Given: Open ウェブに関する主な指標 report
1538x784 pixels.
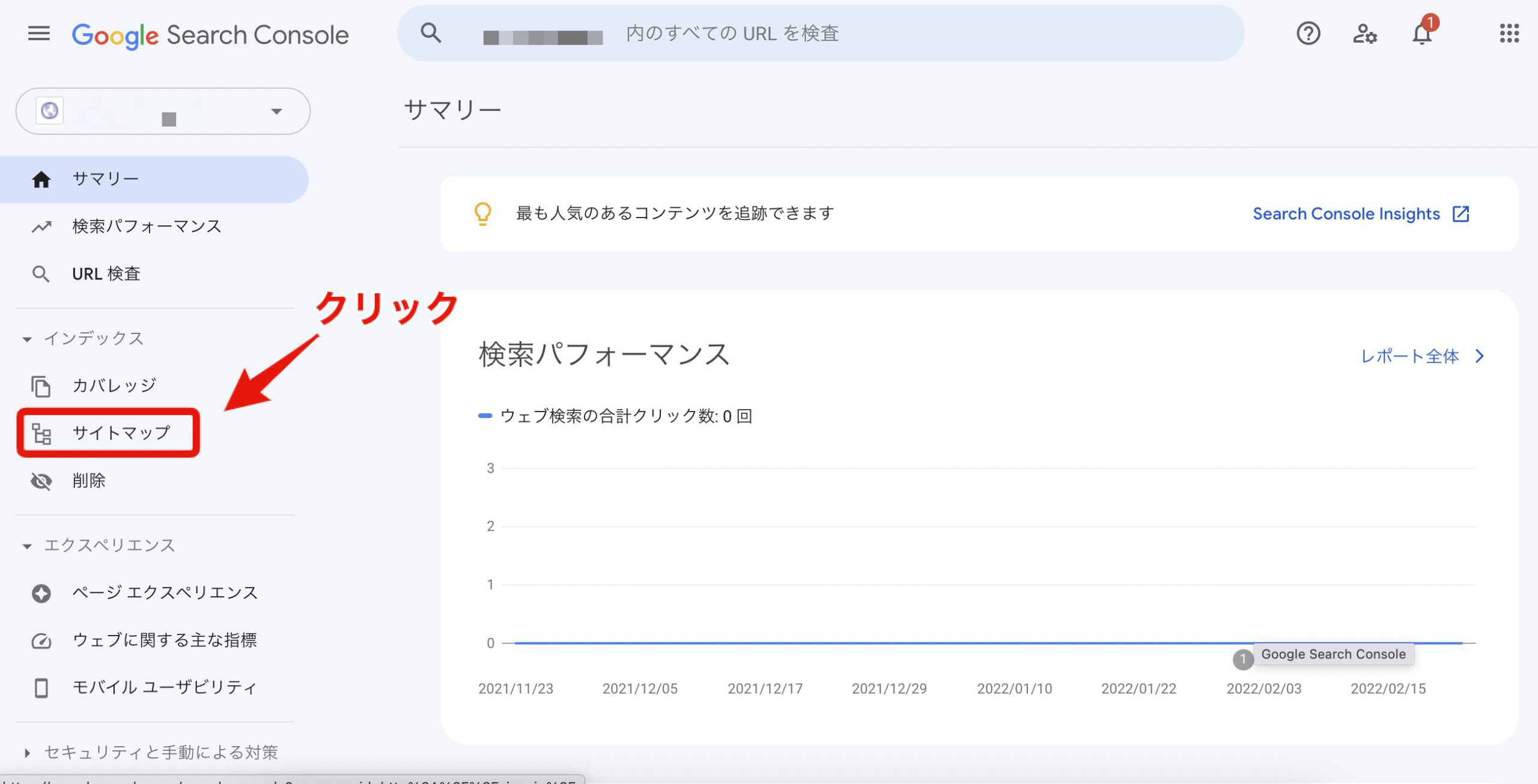Looking at the screenshot, I should pos(165,640).
